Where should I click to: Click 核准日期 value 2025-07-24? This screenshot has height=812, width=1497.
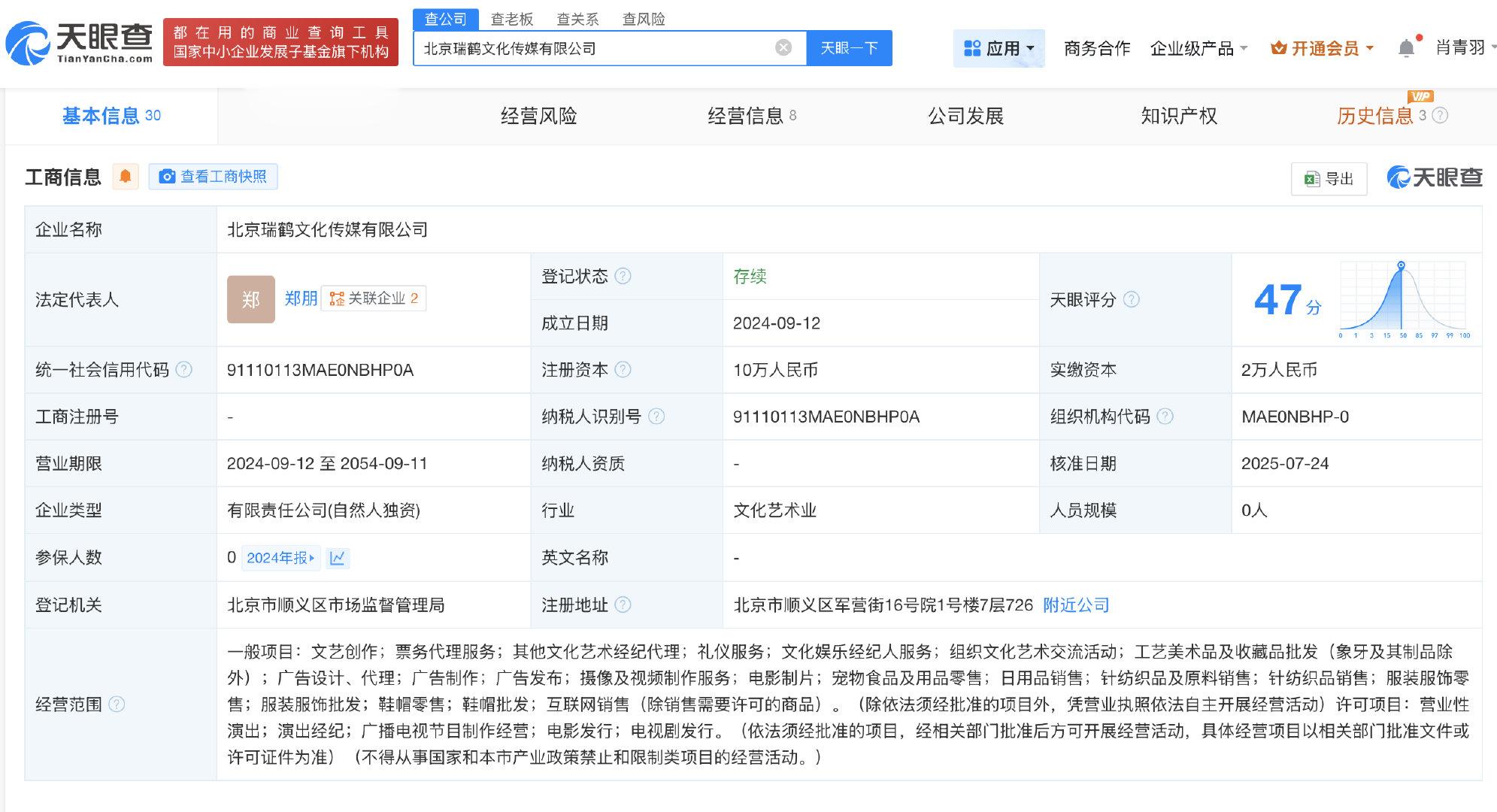pyautogui.click(x=1285, y=463)
